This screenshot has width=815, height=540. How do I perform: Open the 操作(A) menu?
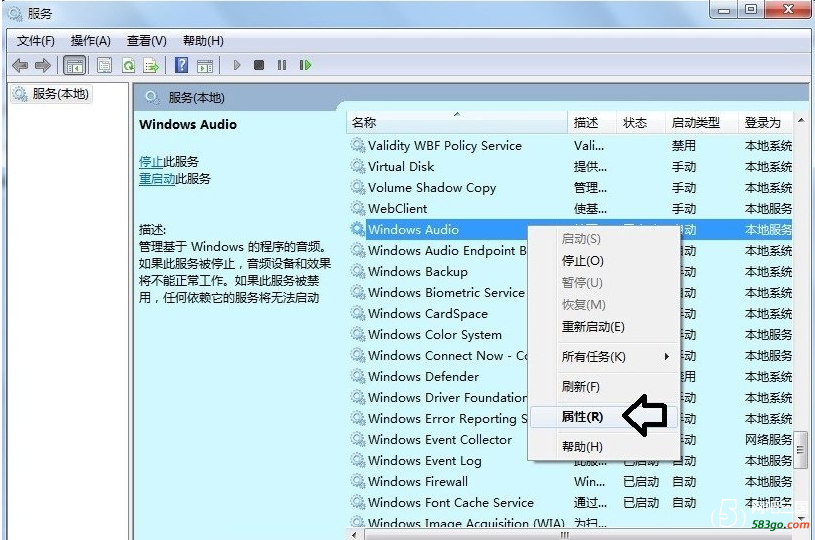90,41
